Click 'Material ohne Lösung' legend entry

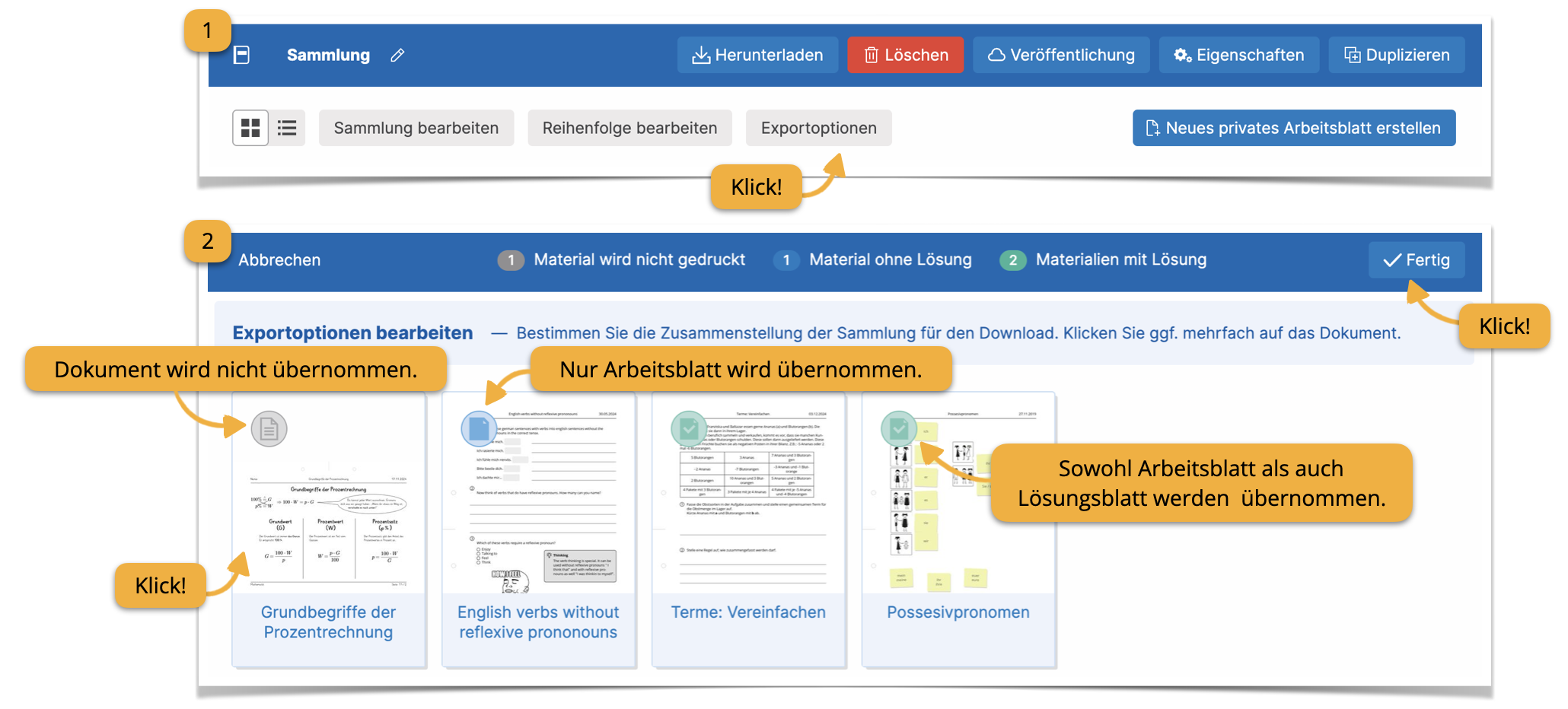[872, 260]
